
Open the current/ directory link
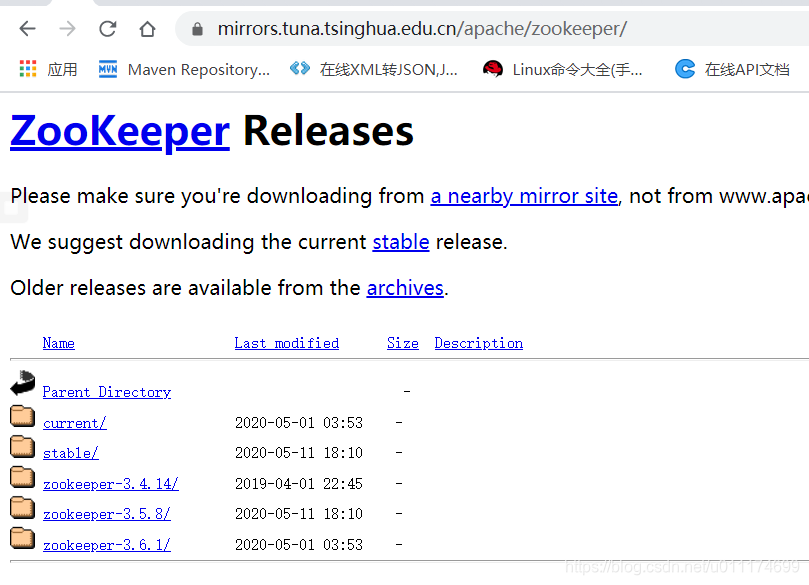(x=75, y=423)
